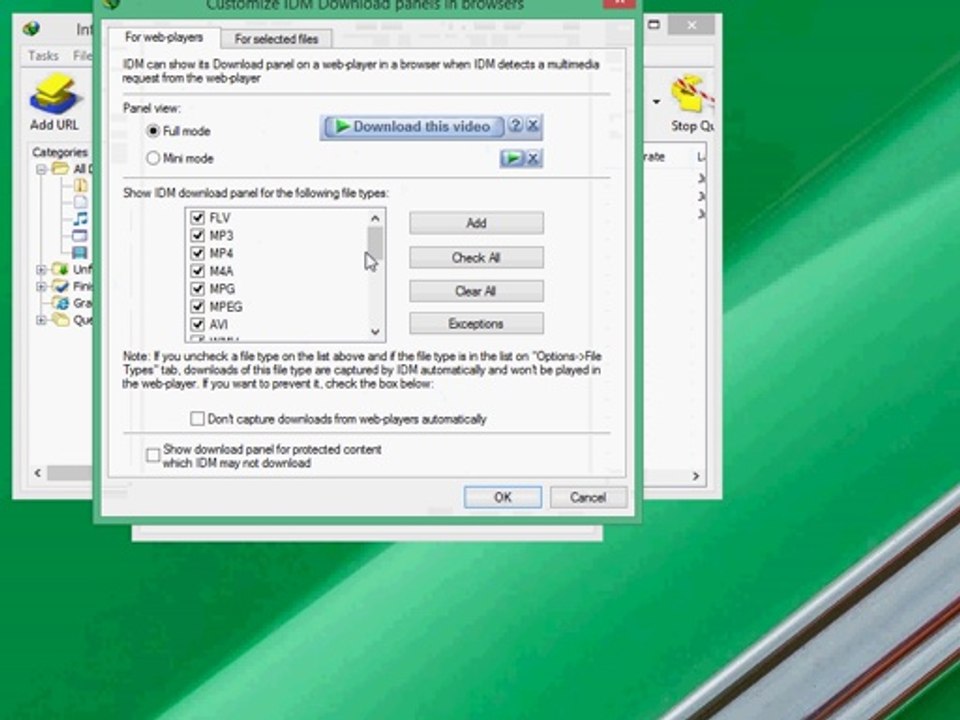The image size is (960, 720).
Task: Click the Clear All button
Action: (476, 291)
